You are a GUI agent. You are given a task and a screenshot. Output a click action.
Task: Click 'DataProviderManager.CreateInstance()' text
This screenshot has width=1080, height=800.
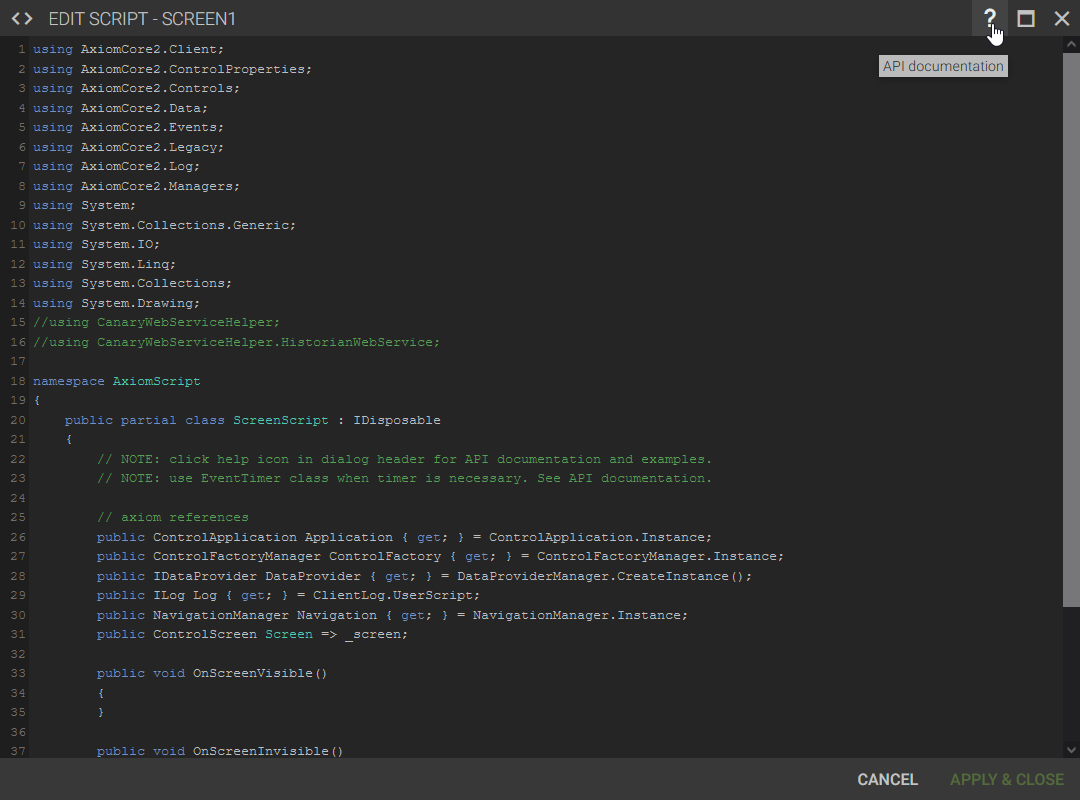pyautogui.click(x=601, y=576)
